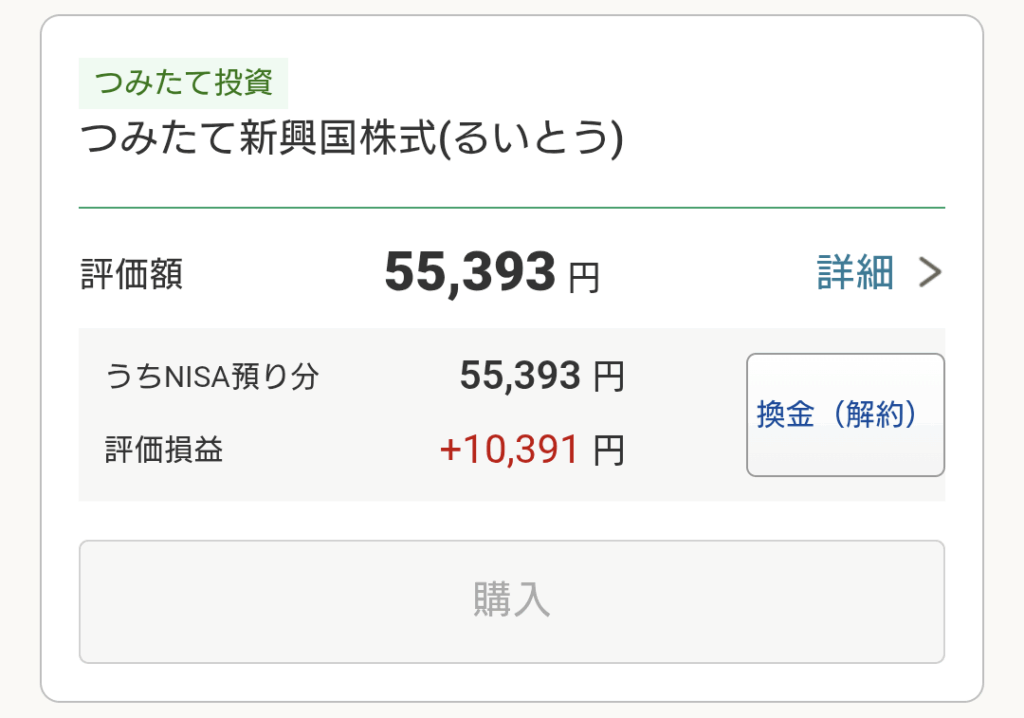Click the 評価額 label

click(x=132, y=274)
